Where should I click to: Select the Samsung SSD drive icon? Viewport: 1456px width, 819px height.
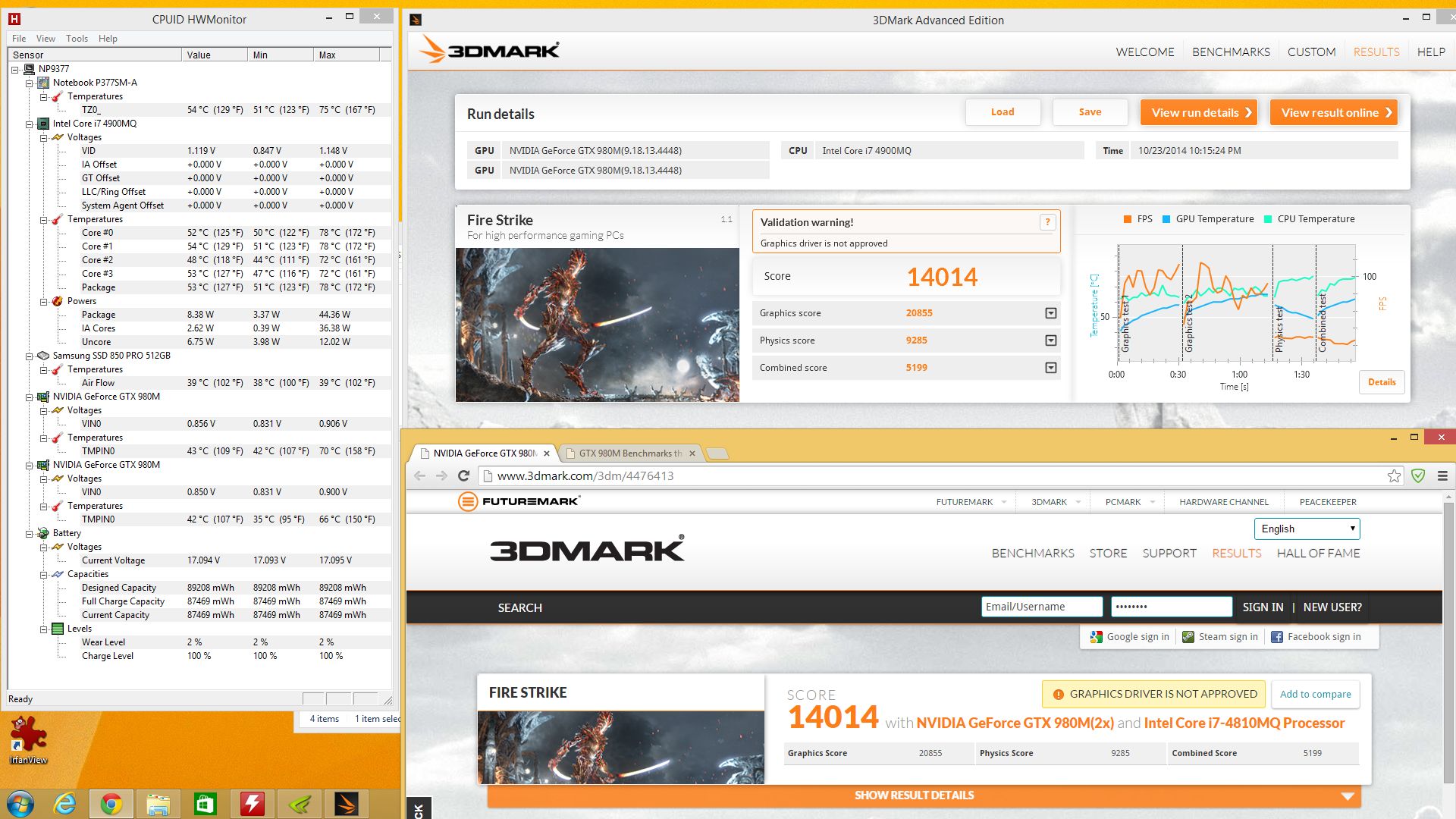point(43,356)
